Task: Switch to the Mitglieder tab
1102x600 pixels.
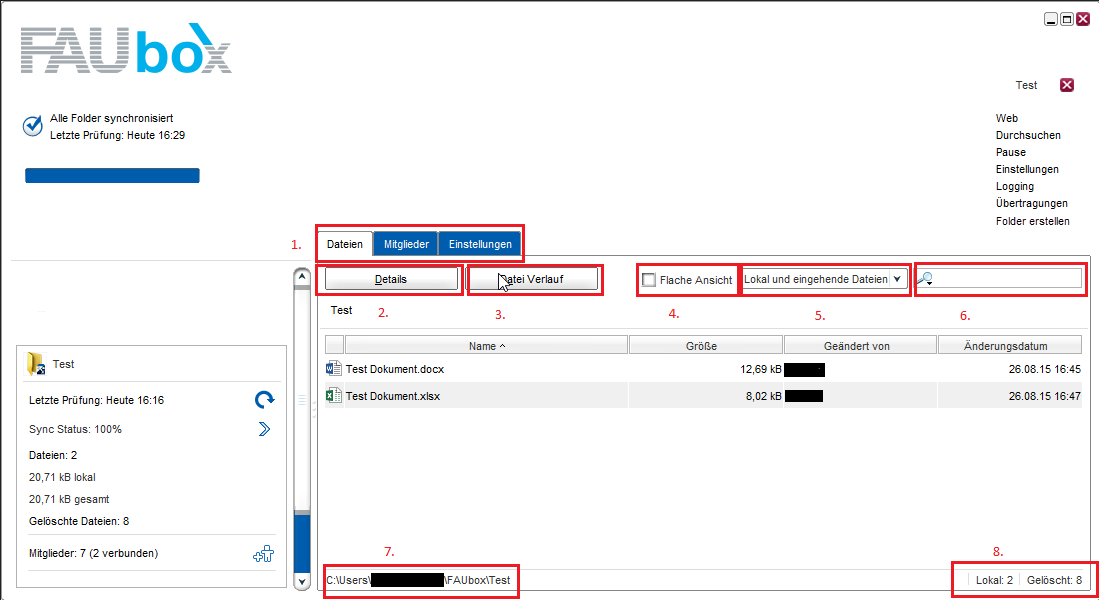Action: [x=406, y=244]
